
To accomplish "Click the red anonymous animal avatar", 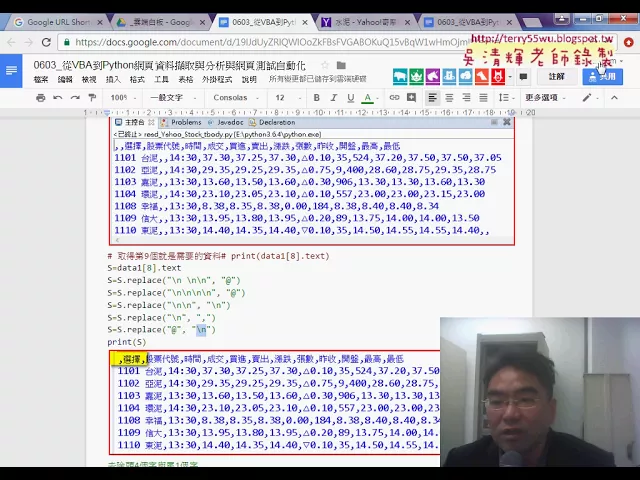I will pyautogui.click(x=498, y=76).
